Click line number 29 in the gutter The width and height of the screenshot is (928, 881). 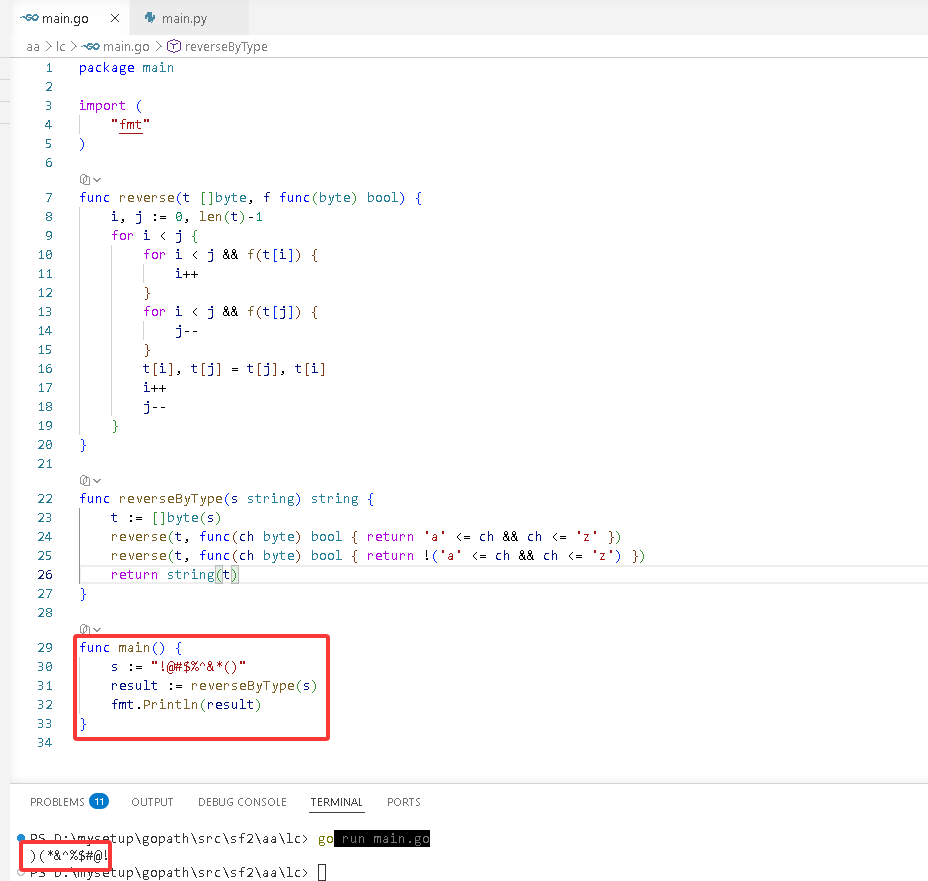click(45, 647)
